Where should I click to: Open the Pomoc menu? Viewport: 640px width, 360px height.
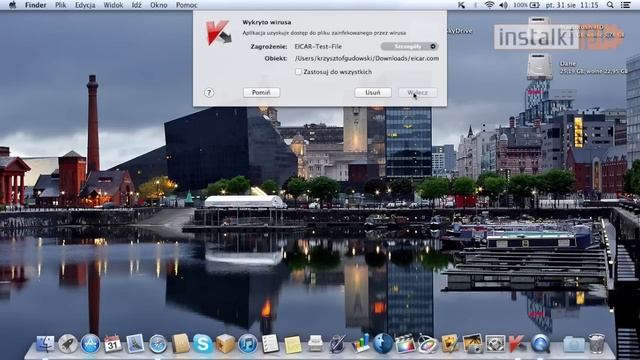pyautogui.click(x=186, y=5)
